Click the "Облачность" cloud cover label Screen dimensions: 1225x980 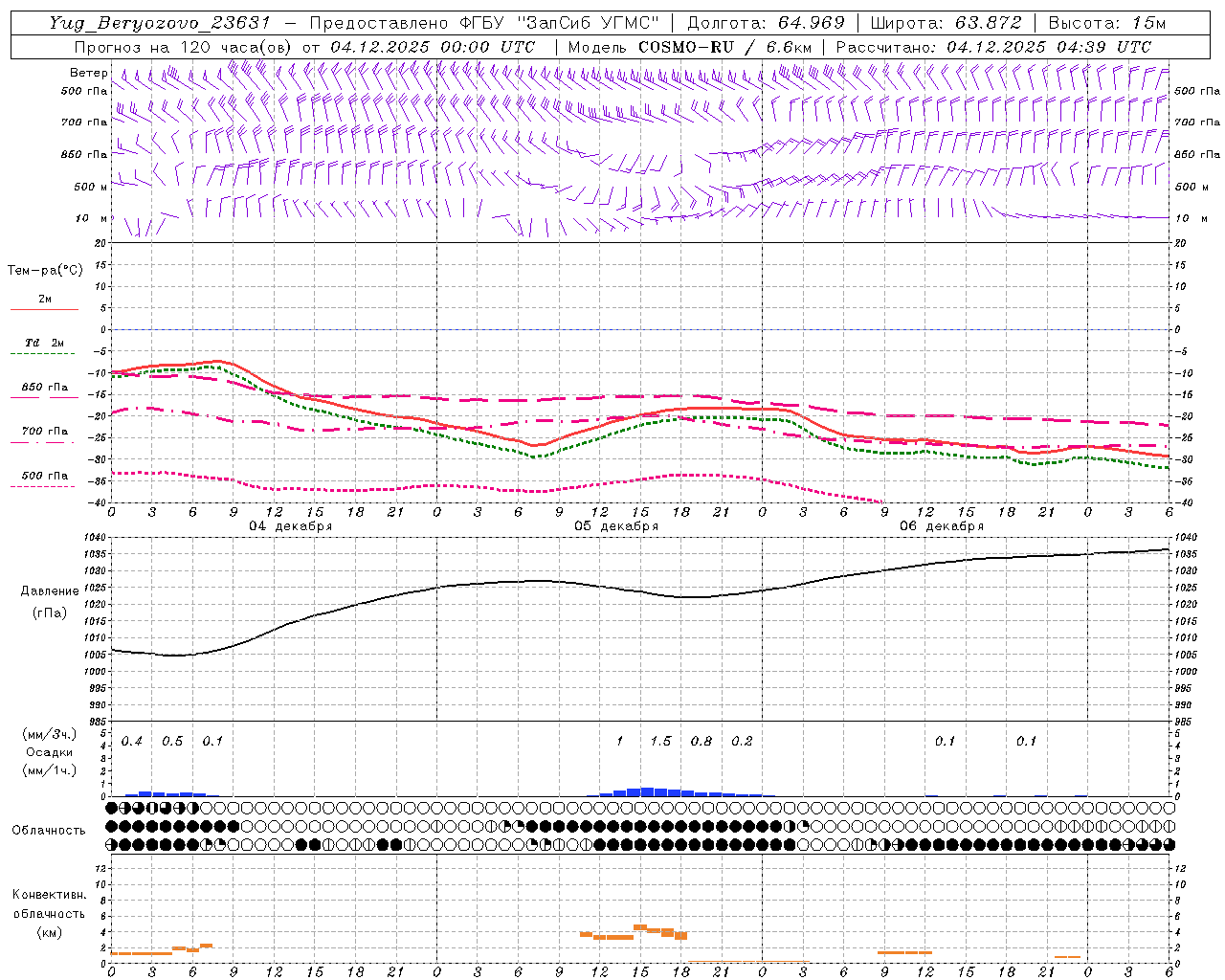pos(49,830)
